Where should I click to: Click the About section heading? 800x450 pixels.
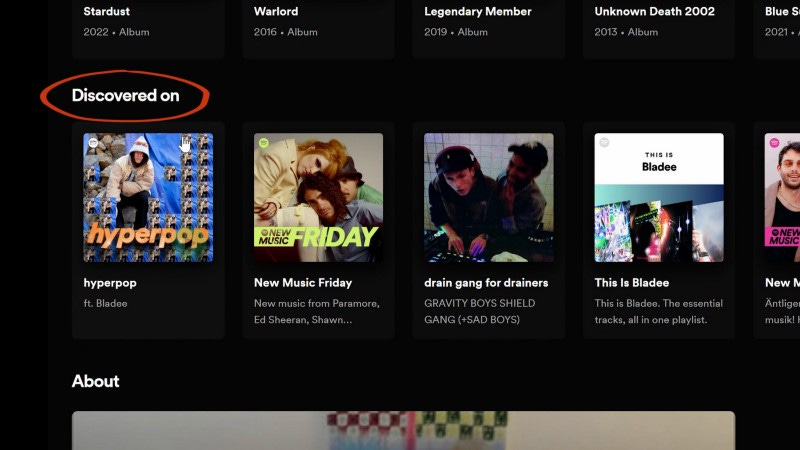point(95,381)
